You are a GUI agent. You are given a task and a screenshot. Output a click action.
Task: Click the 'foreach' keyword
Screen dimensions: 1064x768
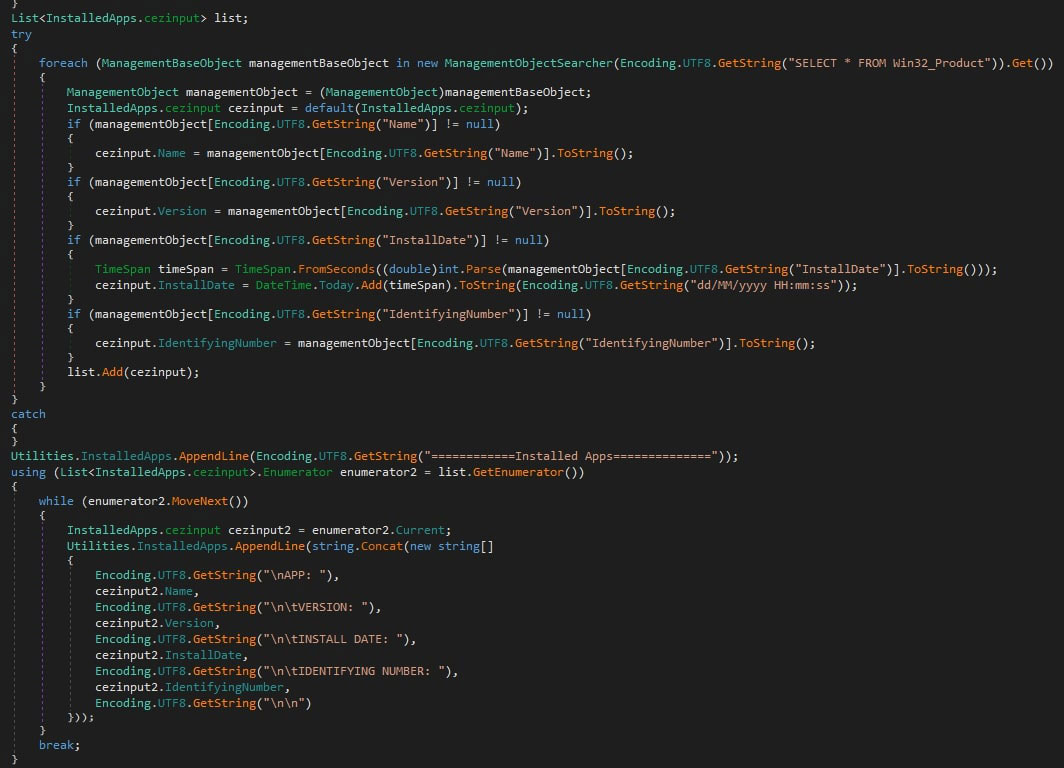tap(63, 63)
